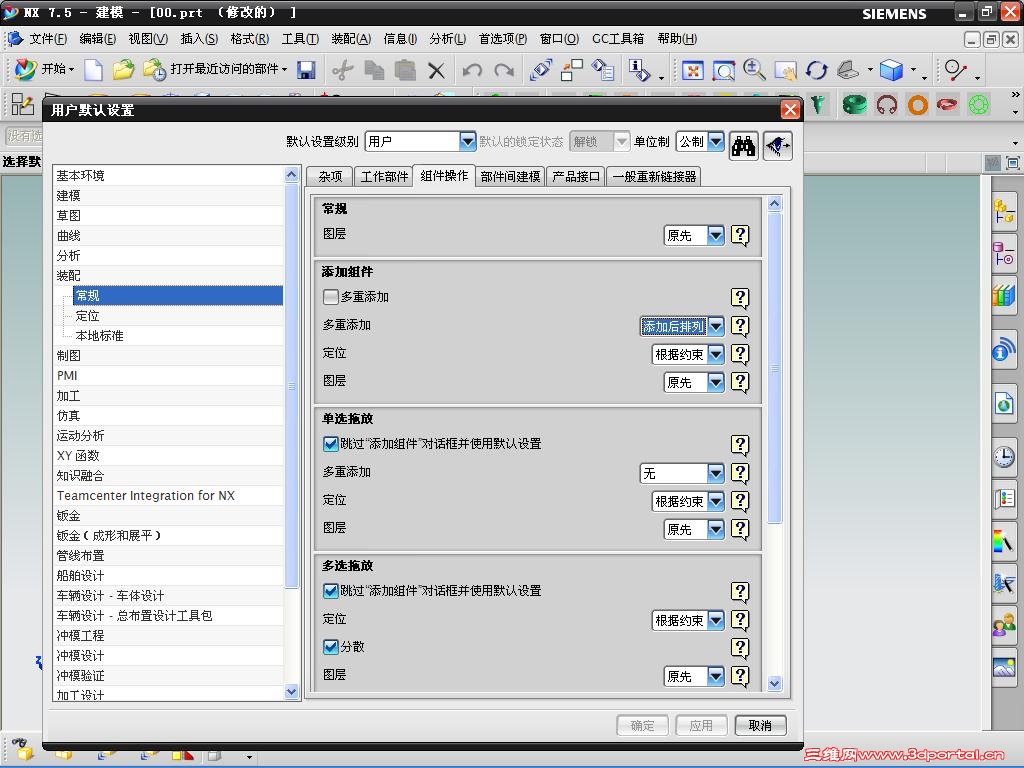Switch to the 工作部件 tab
The image size is (1024, 768).
(384, 176)
